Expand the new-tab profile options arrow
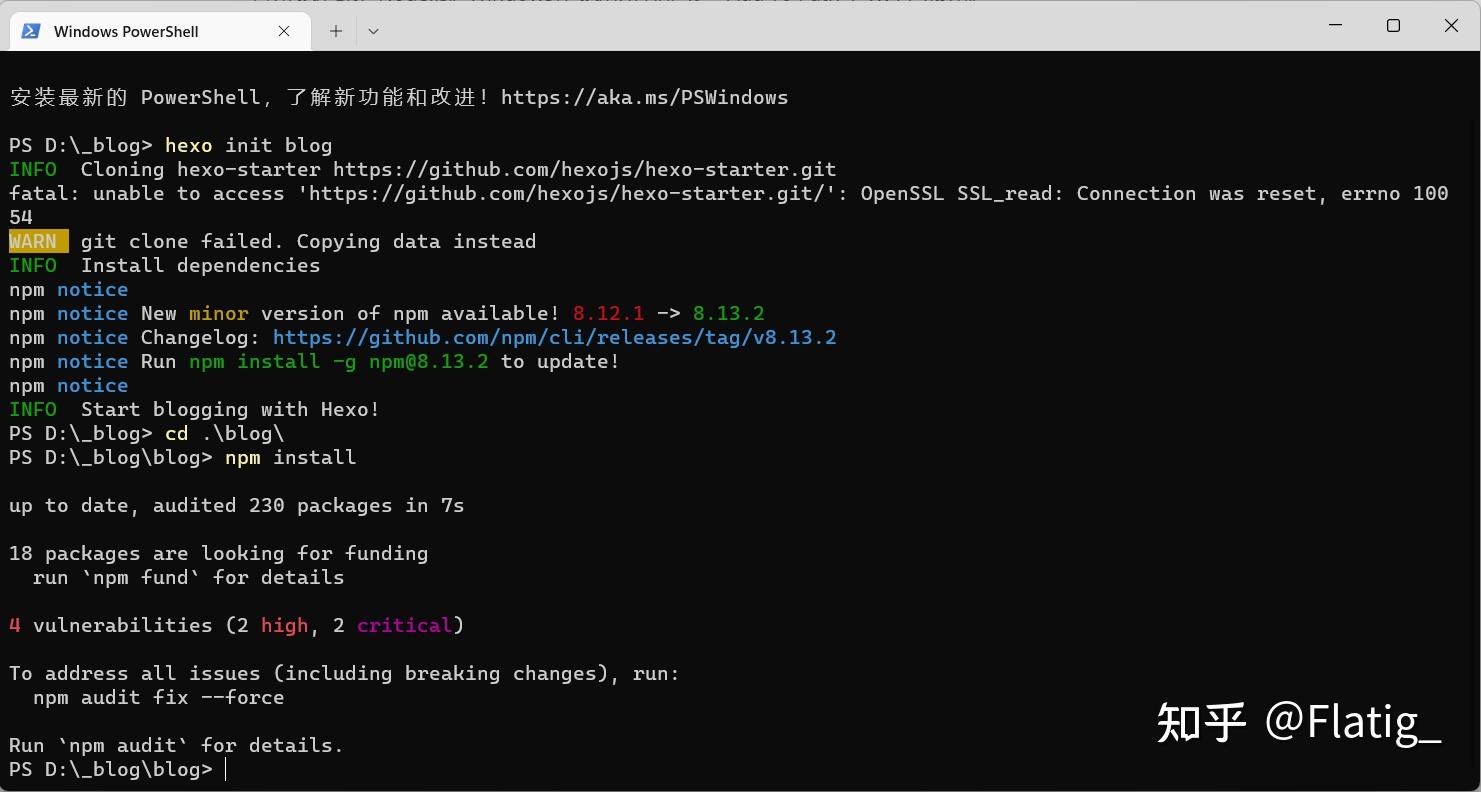Image resolution: width=1481 pixels, height=792 pixels. click(x=373, y=31)
